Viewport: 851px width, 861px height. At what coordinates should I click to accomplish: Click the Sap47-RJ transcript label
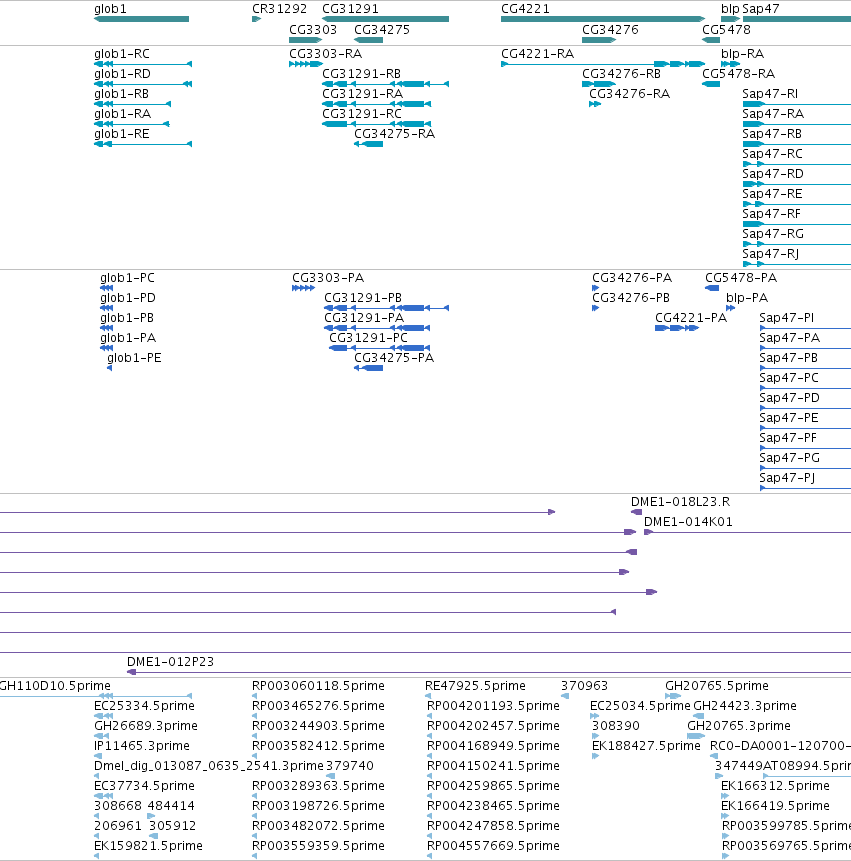coord(770,254)
